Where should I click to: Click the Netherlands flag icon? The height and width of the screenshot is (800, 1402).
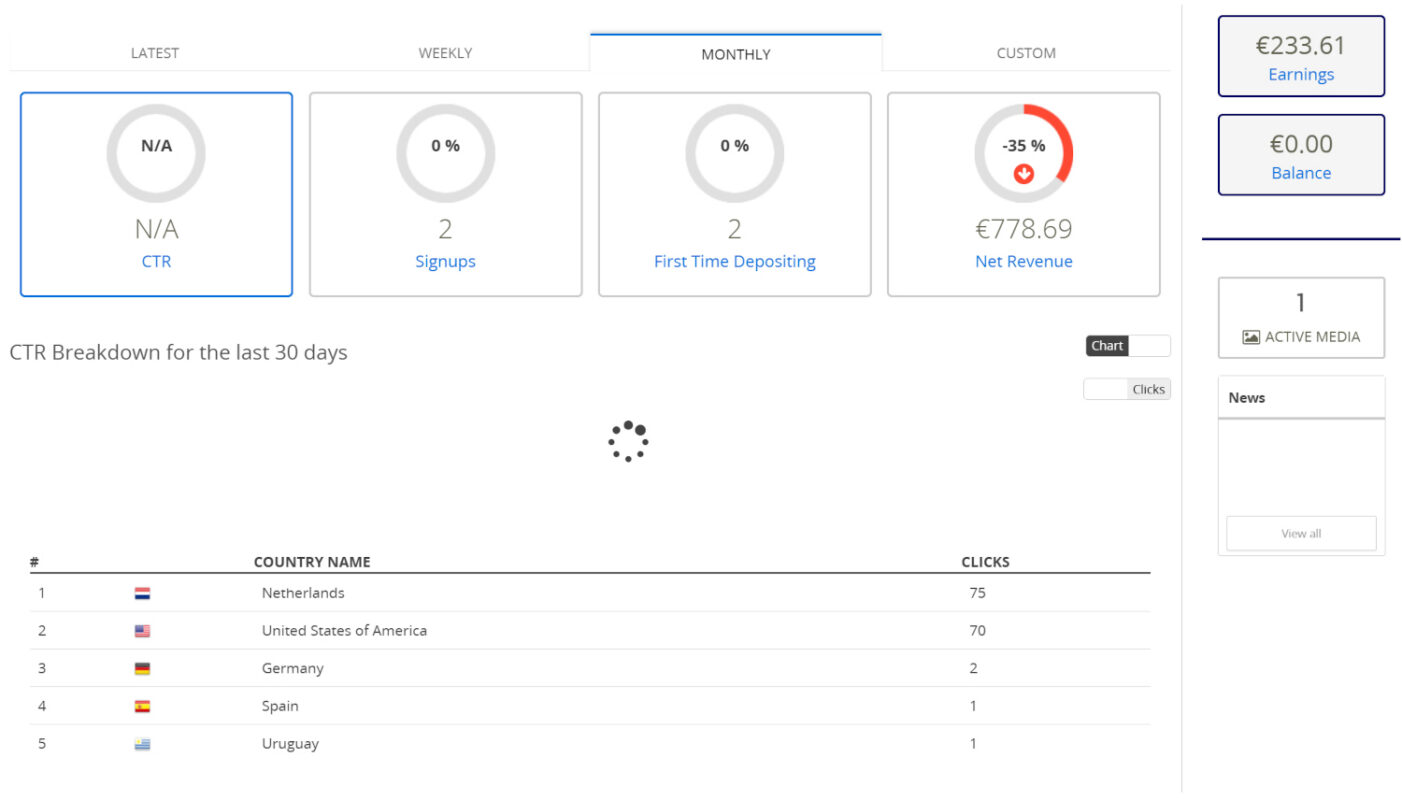coord(142,593)
